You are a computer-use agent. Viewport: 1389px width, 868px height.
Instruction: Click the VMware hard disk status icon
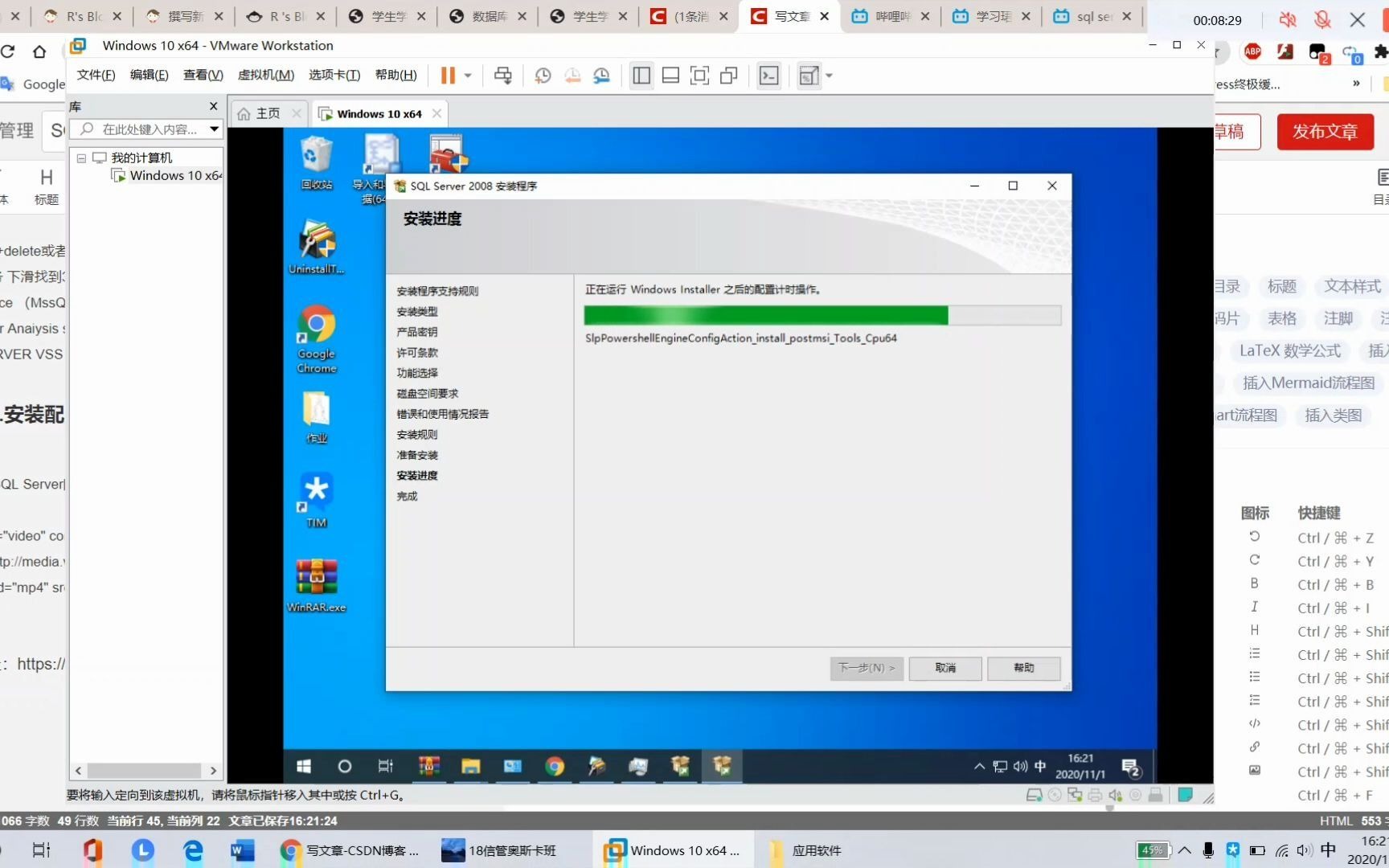(1035, 795)
